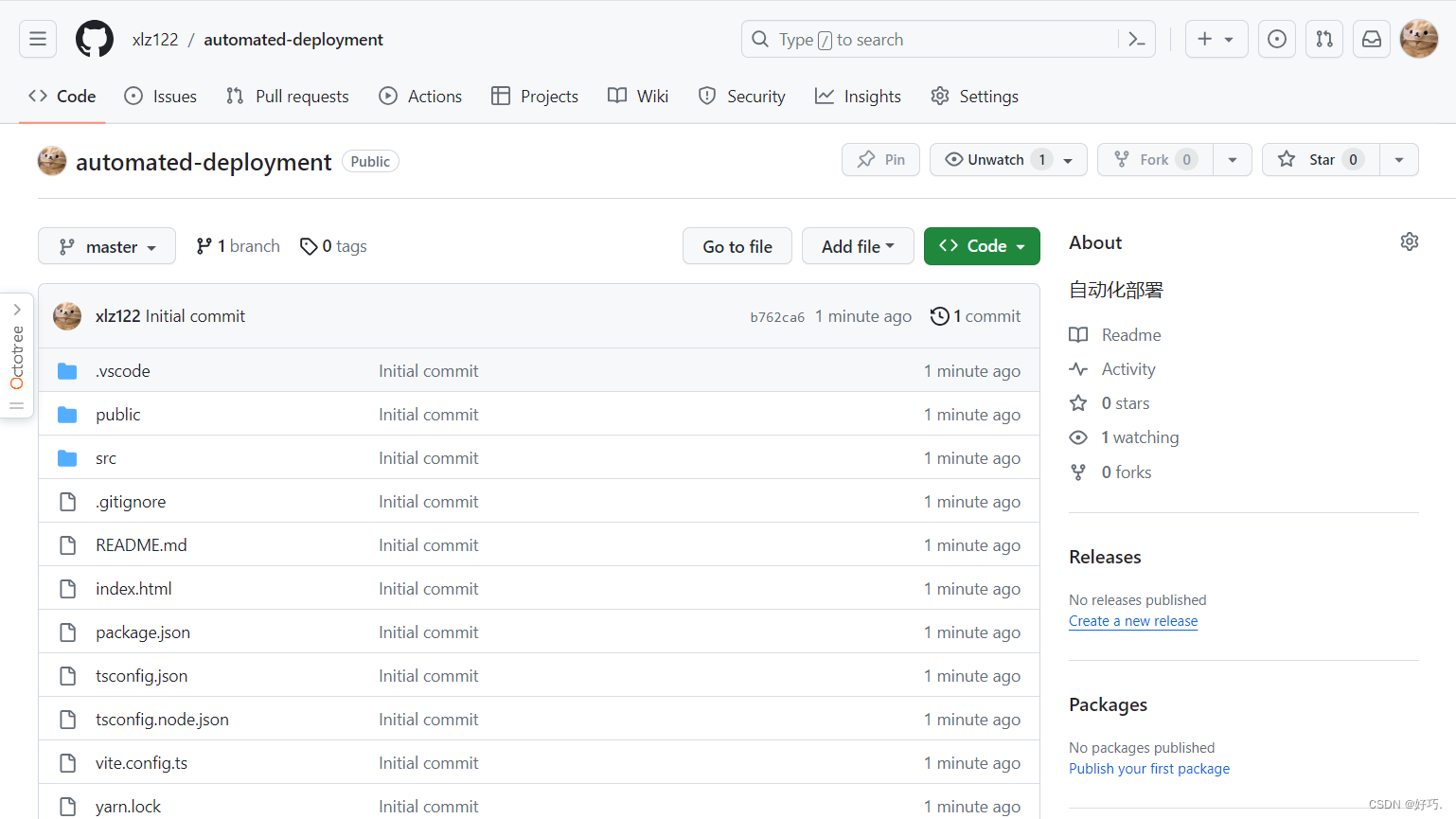
Task: Open the hamburger navigation menu
Action: coord(38,39)
